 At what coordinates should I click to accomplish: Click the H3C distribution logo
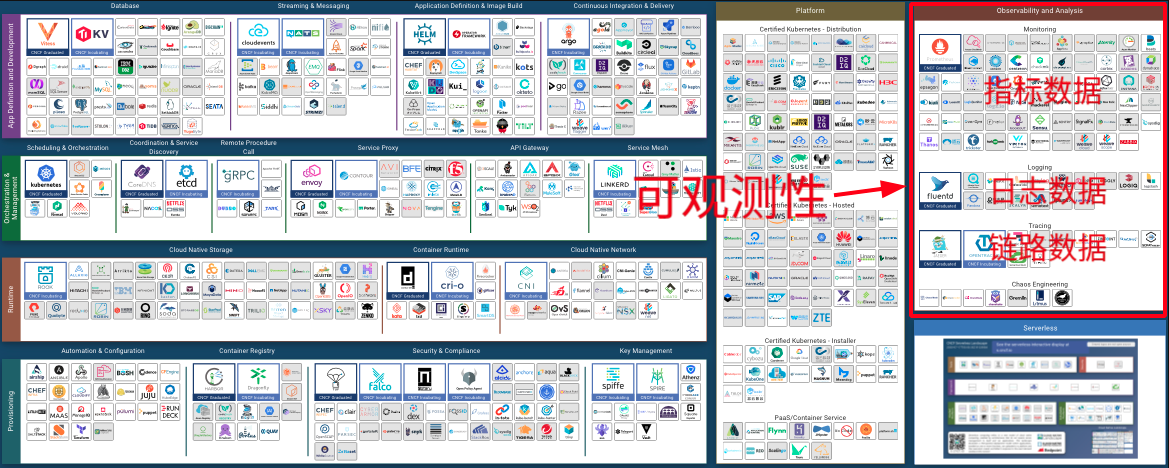point(888,82)
